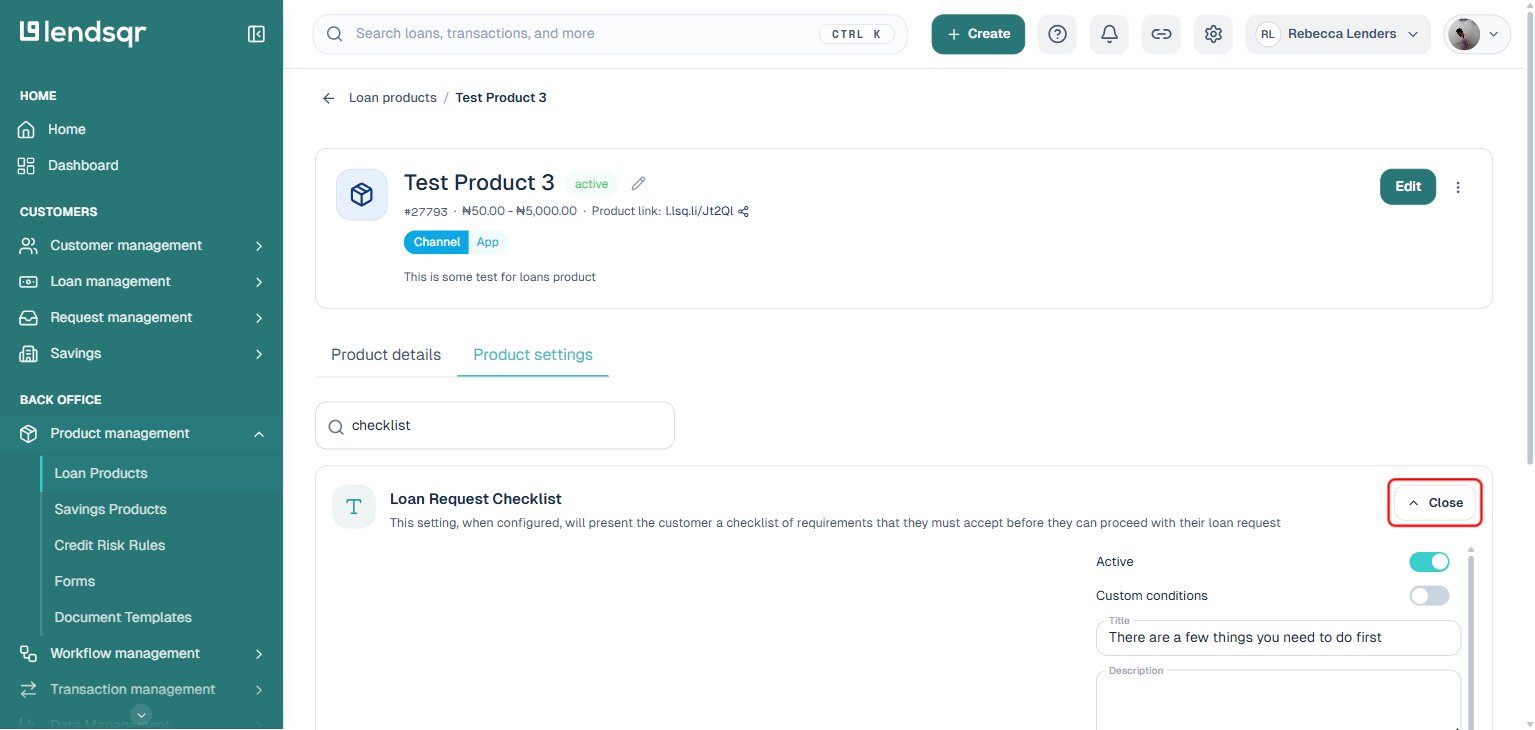Viewport: 1535px width, 730px height.
Task: Collapse Product management chevron
Action: click(259, 434)
